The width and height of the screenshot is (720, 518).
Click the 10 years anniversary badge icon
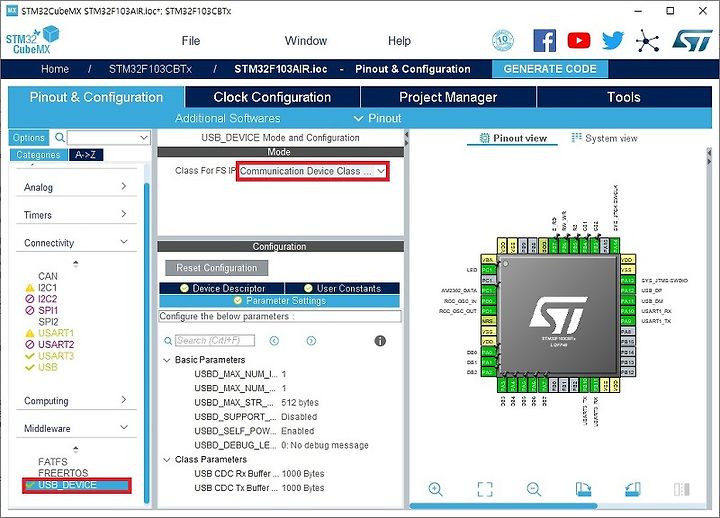point(503,41)
